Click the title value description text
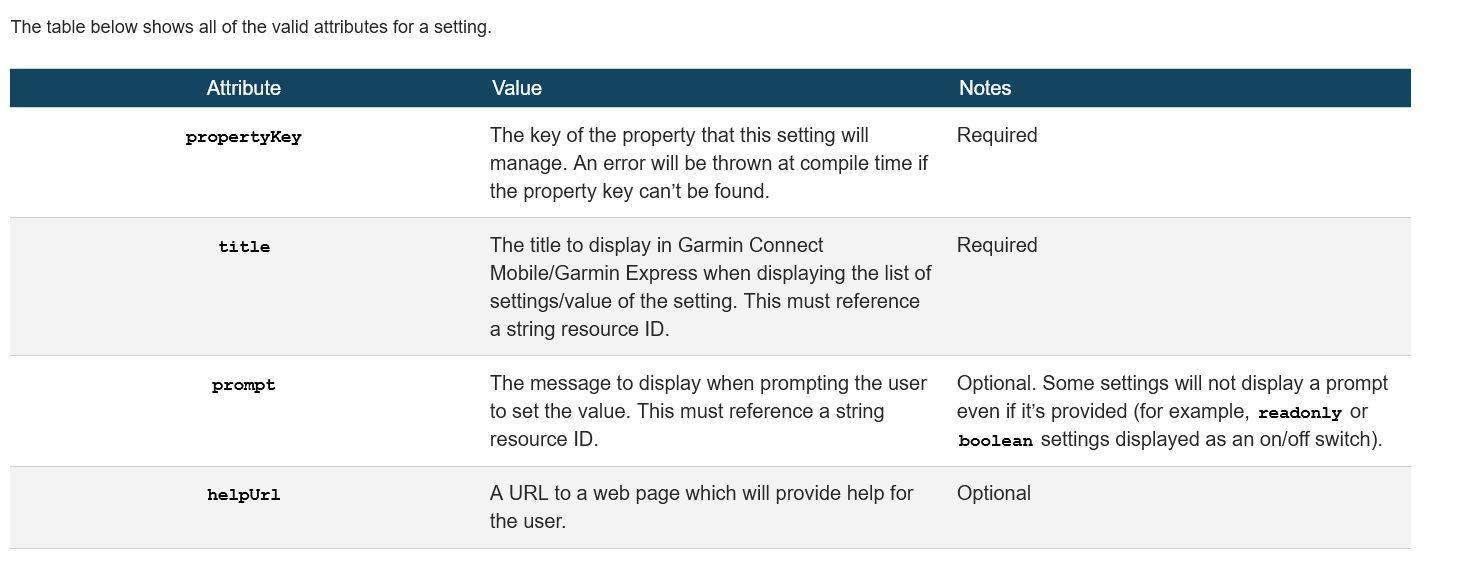The width and height of the screenshot is (1460, 562). (710, 287)
